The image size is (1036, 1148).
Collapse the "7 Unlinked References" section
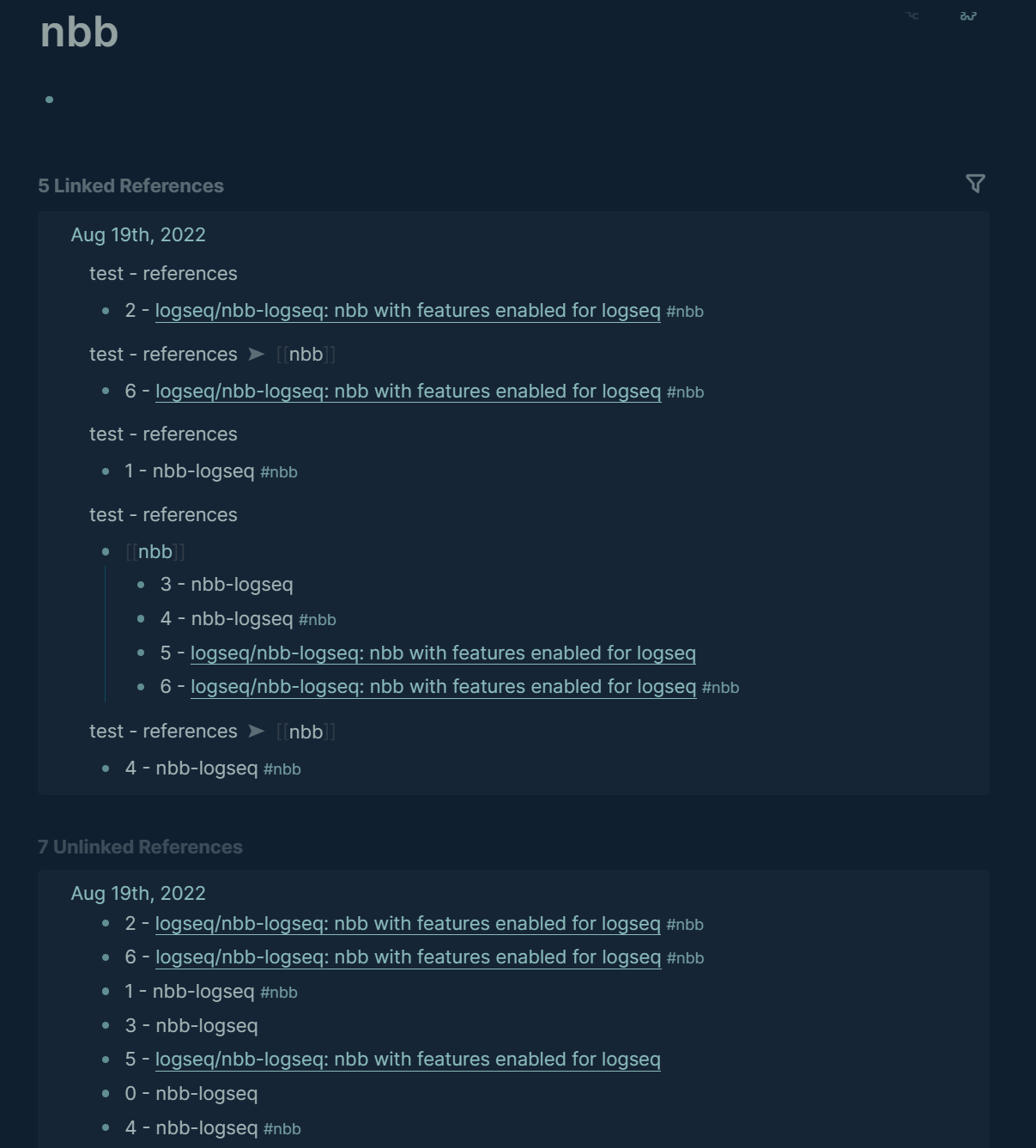(140, 847)
